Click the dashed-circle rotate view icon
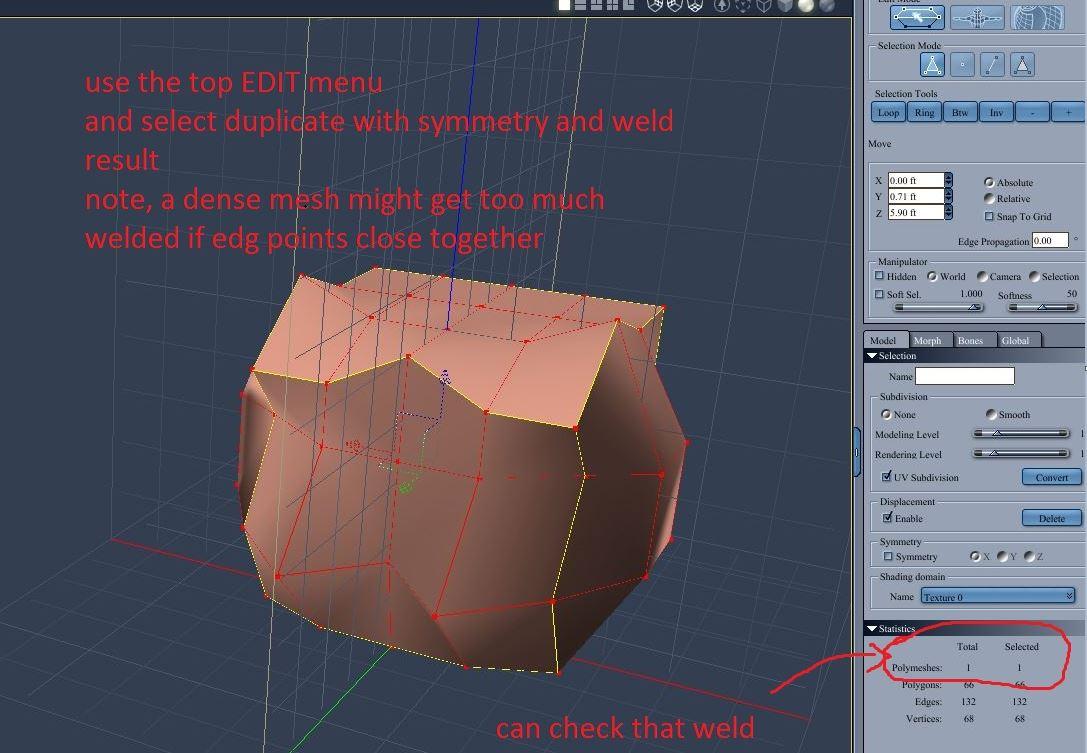Image resolution: width=1087 pixels, height=753 pixels. click(742, 5)
